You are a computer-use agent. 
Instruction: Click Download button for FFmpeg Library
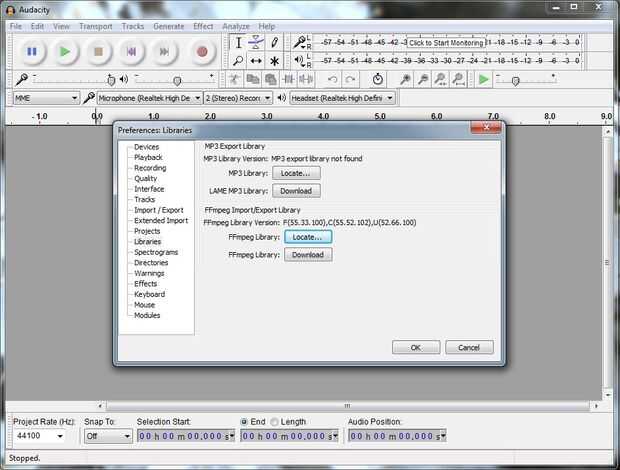[308, 255]
